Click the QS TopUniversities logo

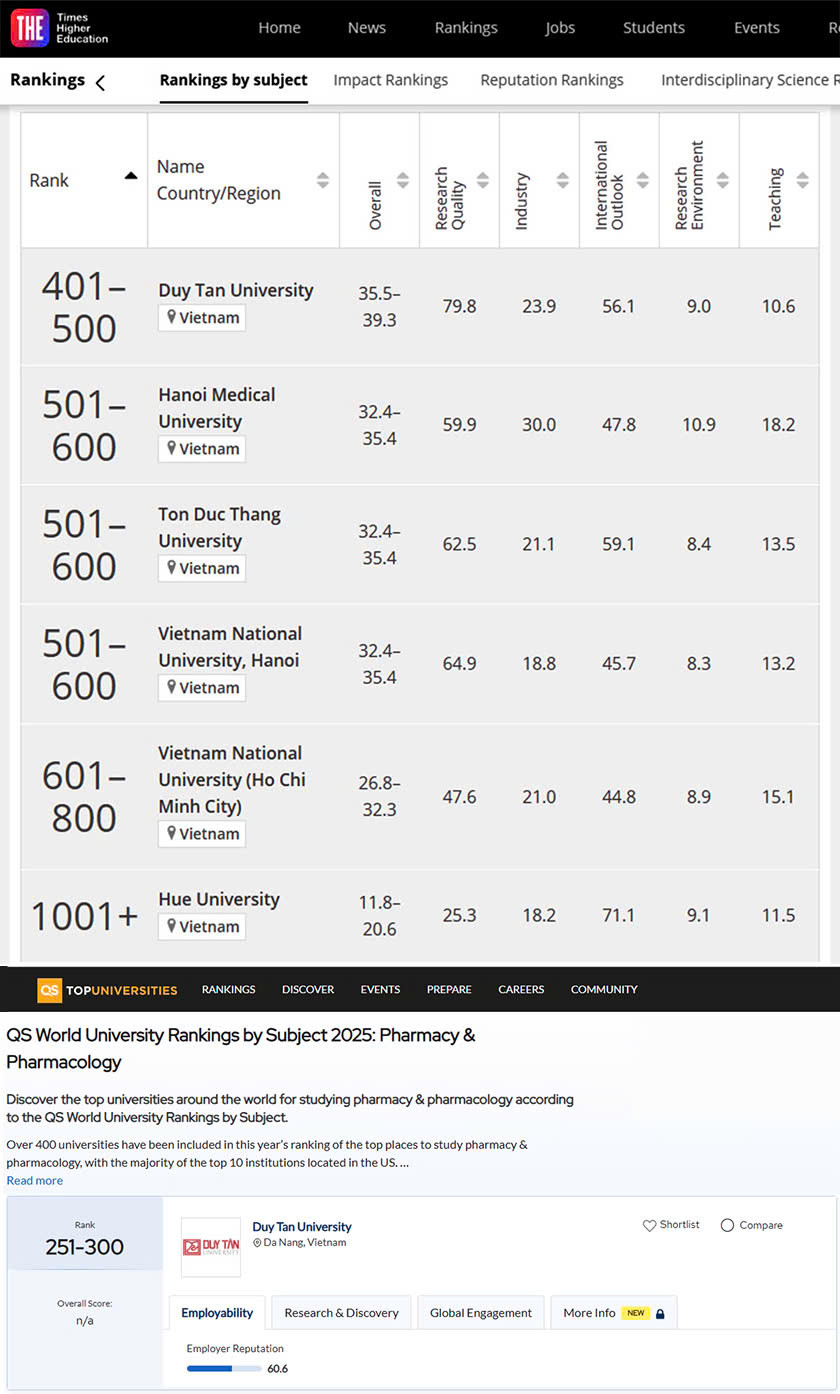click(107, 990)
